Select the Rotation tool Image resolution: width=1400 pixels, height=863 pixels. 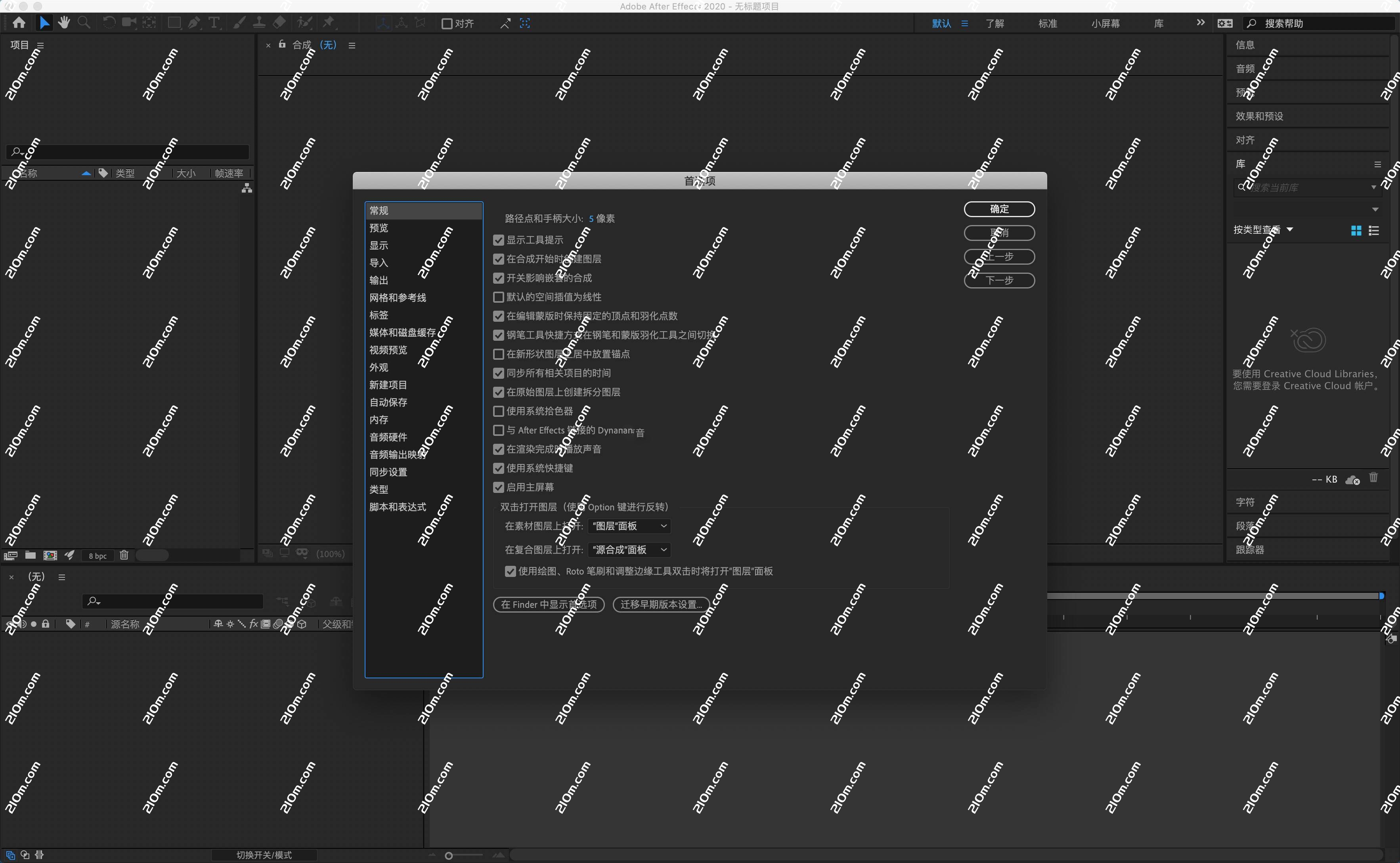(109, 23)
